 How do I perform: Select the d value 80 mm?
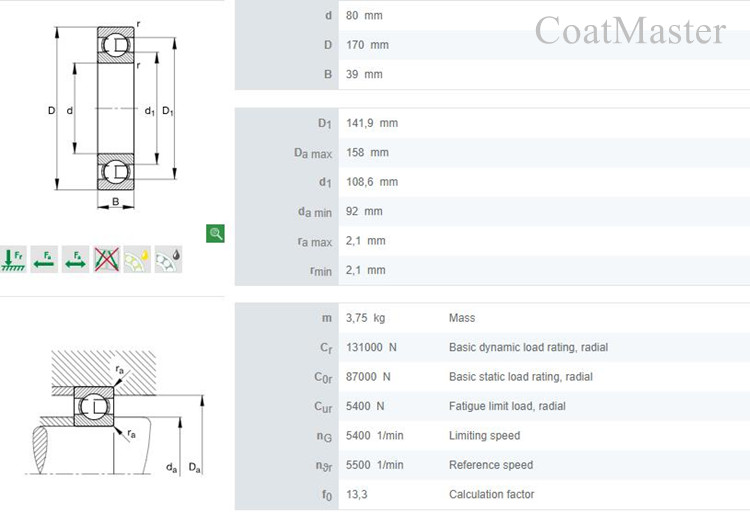point(364,15)
